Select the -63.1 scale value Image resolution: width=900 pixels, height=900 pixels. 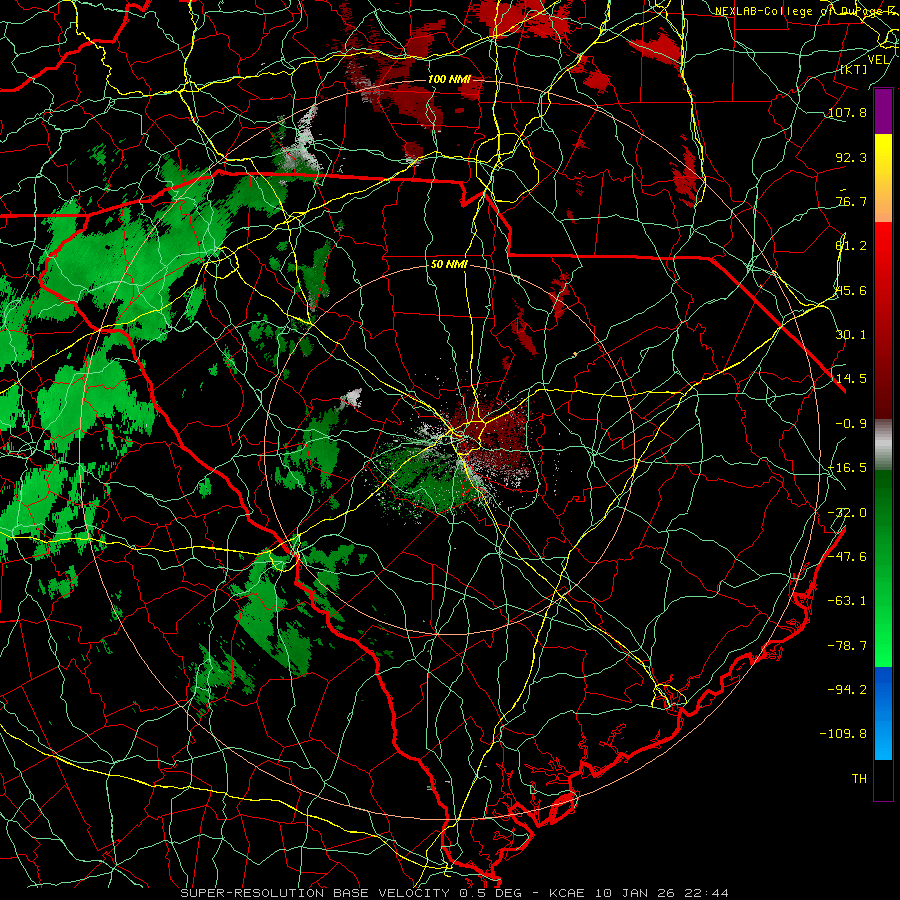[x=847, y=601]
